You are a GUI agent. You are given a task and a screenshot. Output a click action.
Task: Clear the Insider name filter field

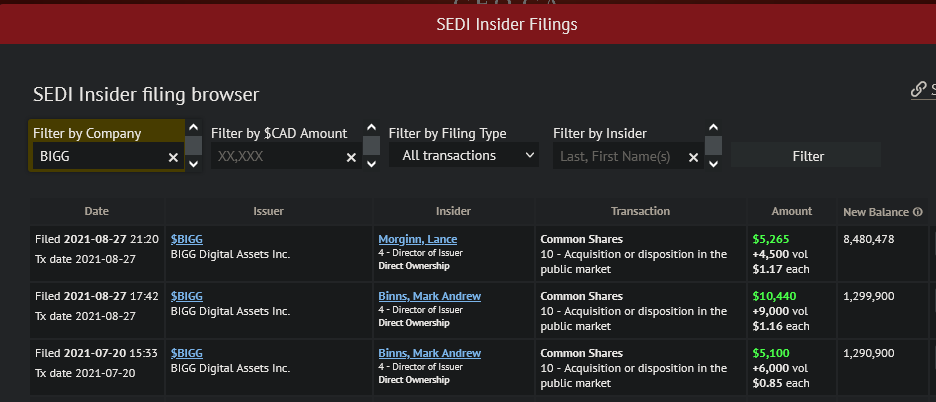click(x=693, y=157)
